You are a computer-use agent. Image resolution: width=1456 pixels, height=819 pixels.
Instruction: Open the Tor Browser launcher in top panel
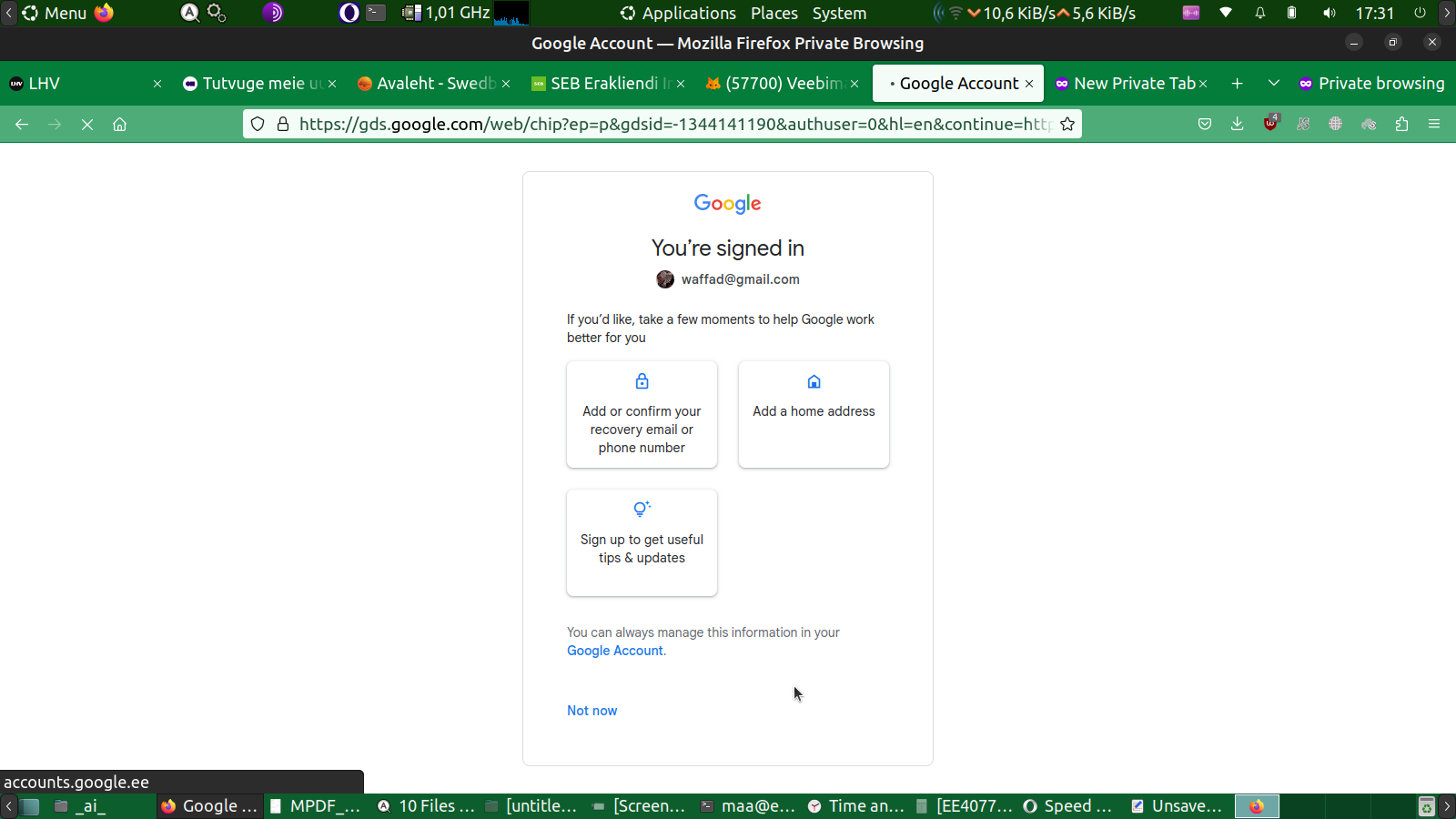coord(273,13)
